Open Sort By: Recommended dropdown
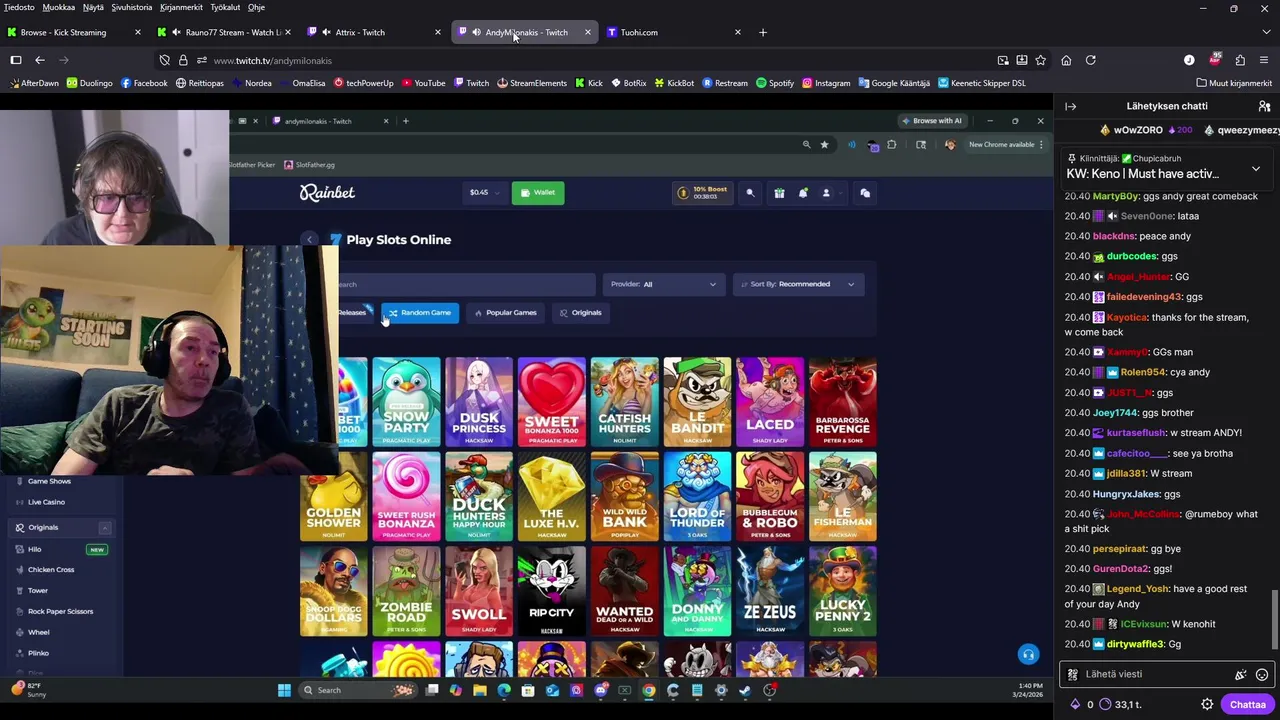 pos(797,284)
